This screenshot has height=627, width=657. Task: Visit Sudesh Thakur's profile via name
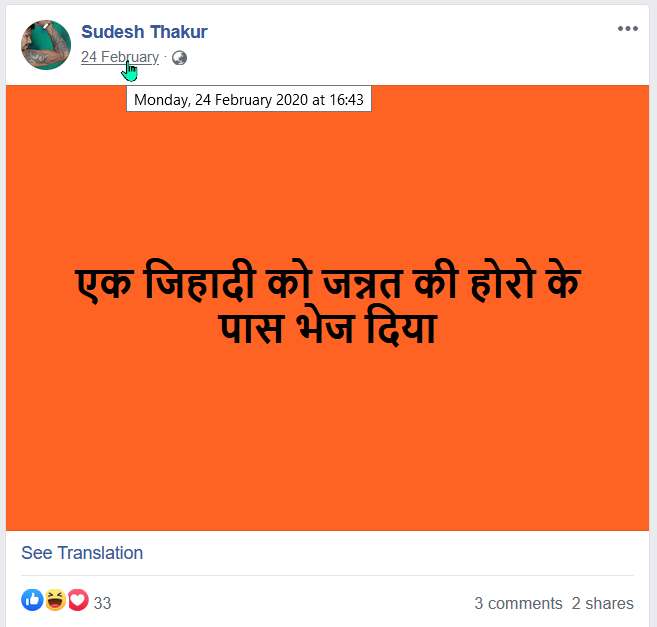[x=144, y=33]
